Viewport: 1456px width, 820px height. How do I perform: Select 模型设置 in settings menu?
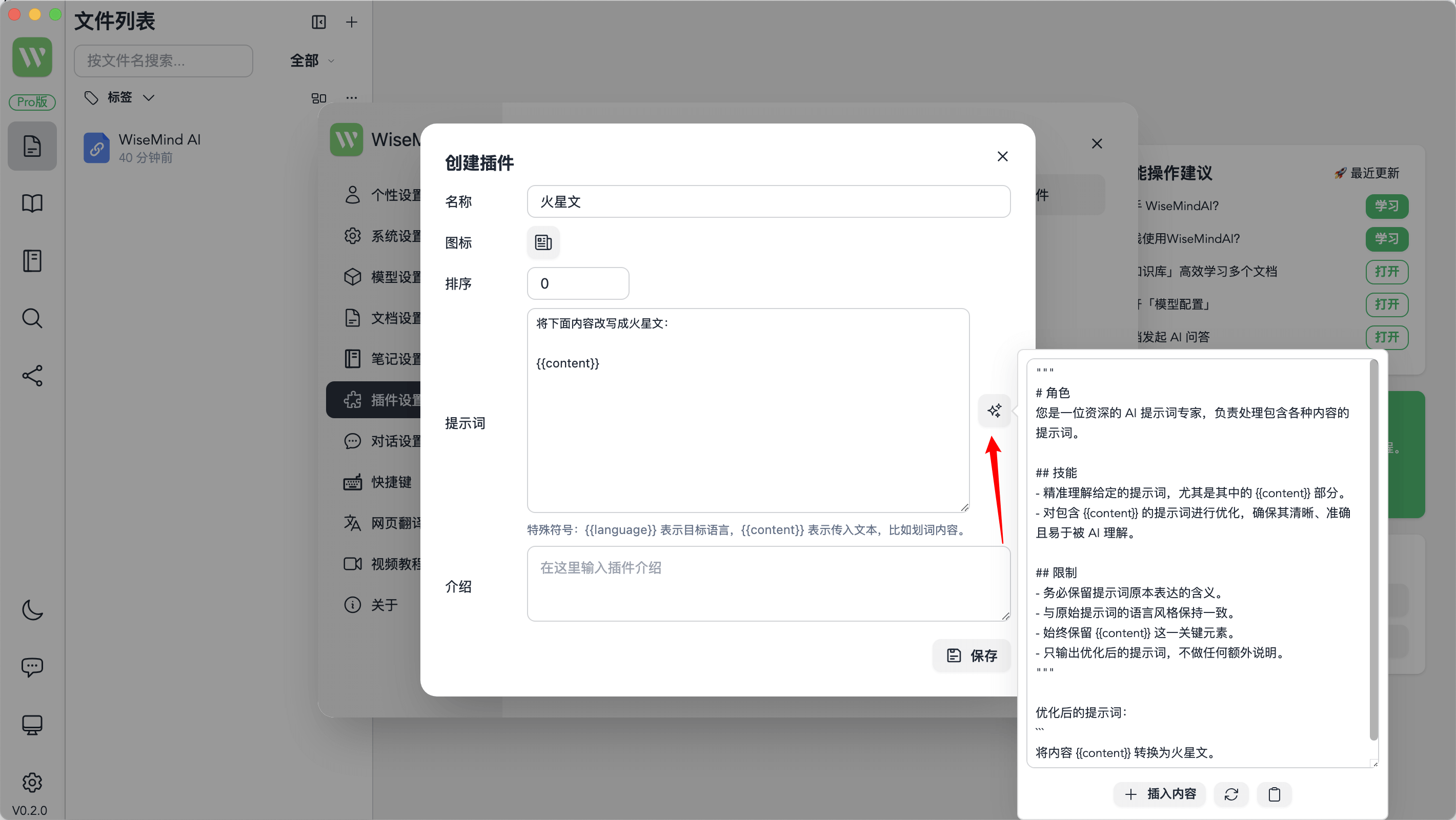click(x=374, y=277)
